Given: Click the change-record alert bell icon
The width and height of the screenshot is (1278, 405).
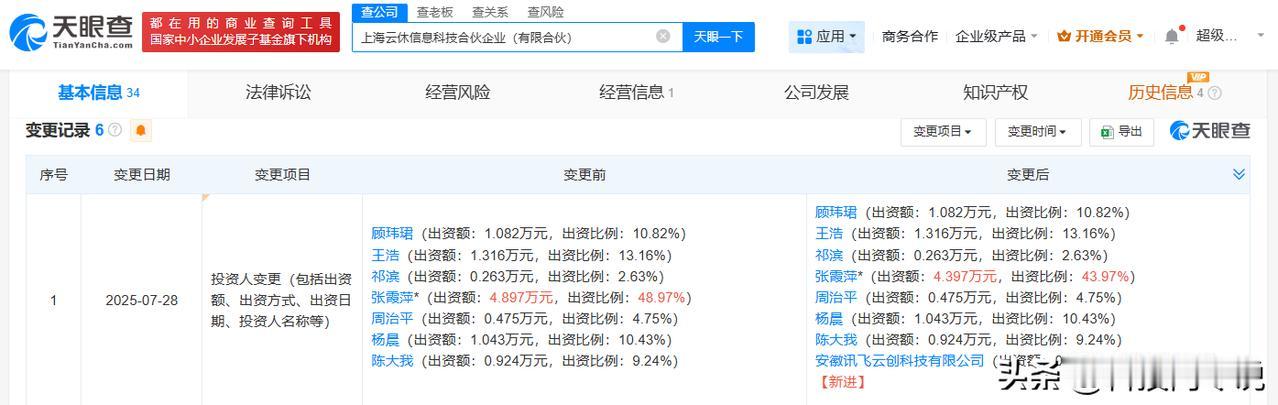Looking at the screenshot, I should 141,130.
